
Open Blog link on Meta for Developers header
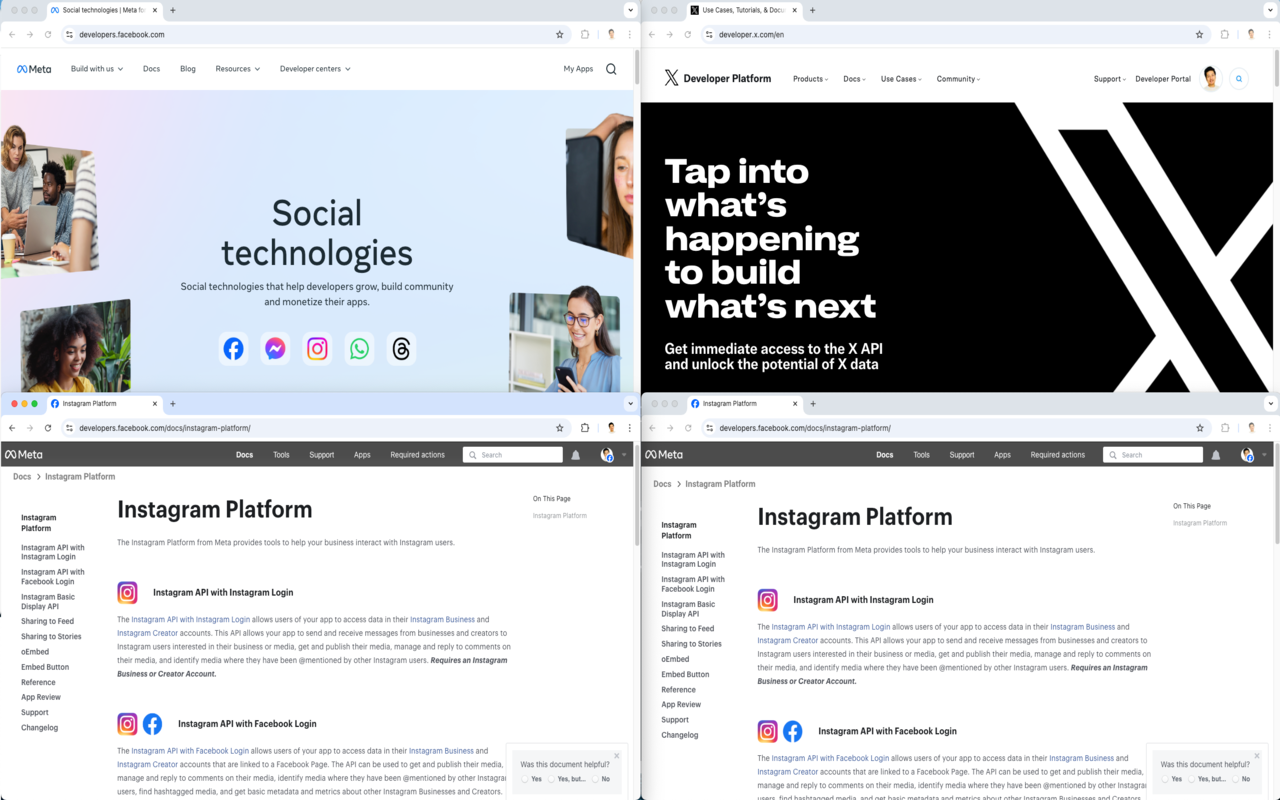(188, 69)
